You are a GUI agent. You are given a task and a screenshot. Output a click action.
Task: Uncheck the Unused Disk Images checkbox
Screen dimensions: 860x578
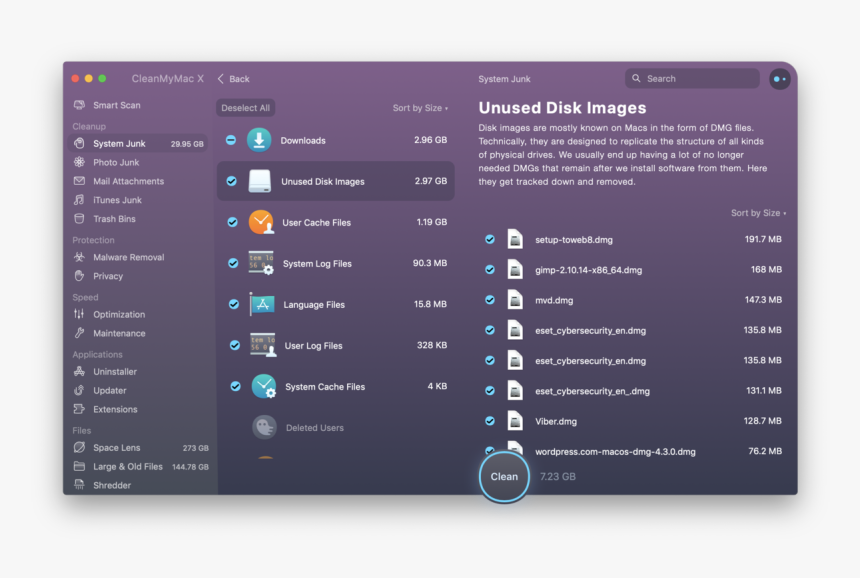[231, 181]
